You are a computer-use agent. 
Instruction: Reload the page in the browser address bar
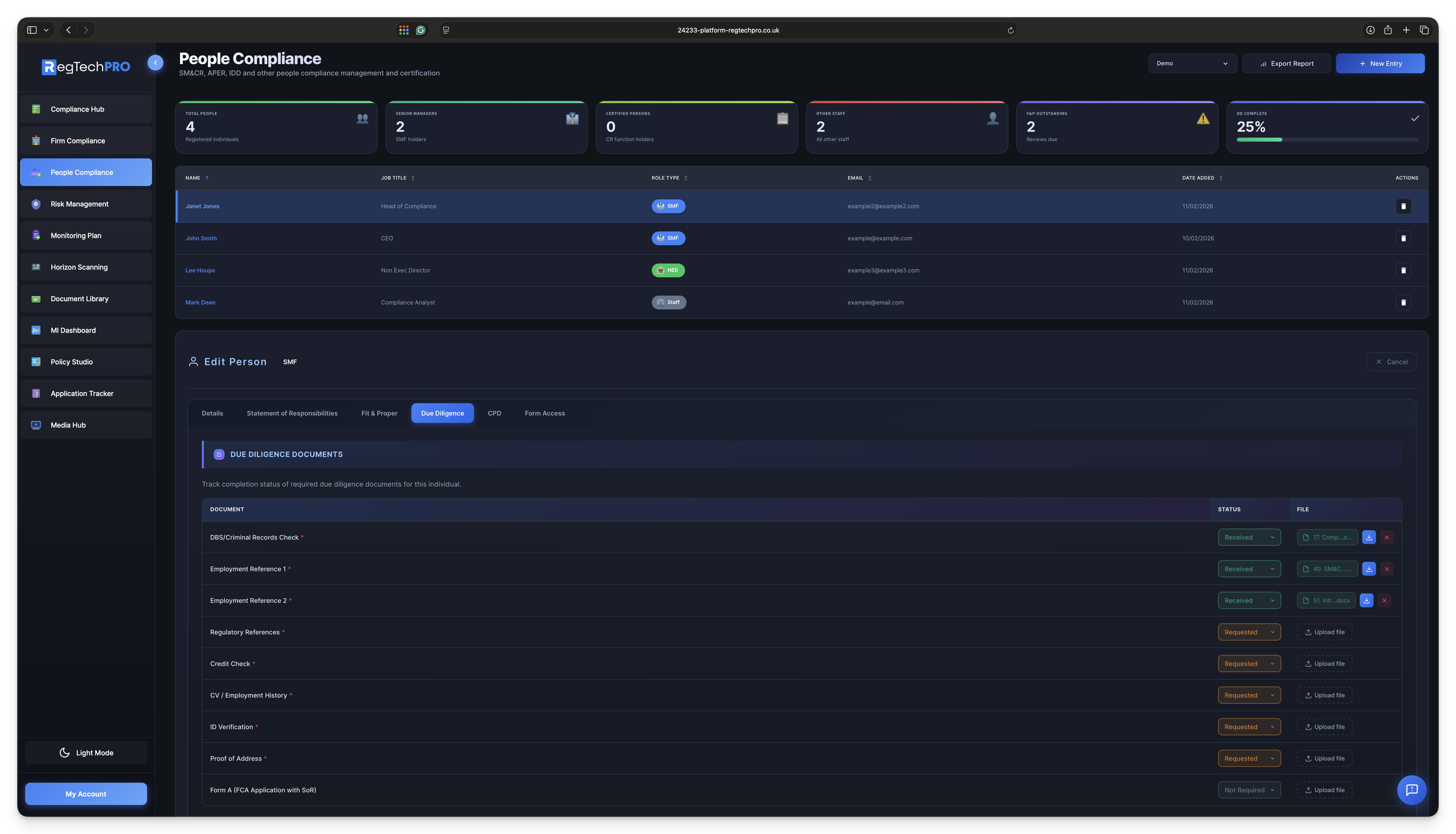(x=1010, y=30)
